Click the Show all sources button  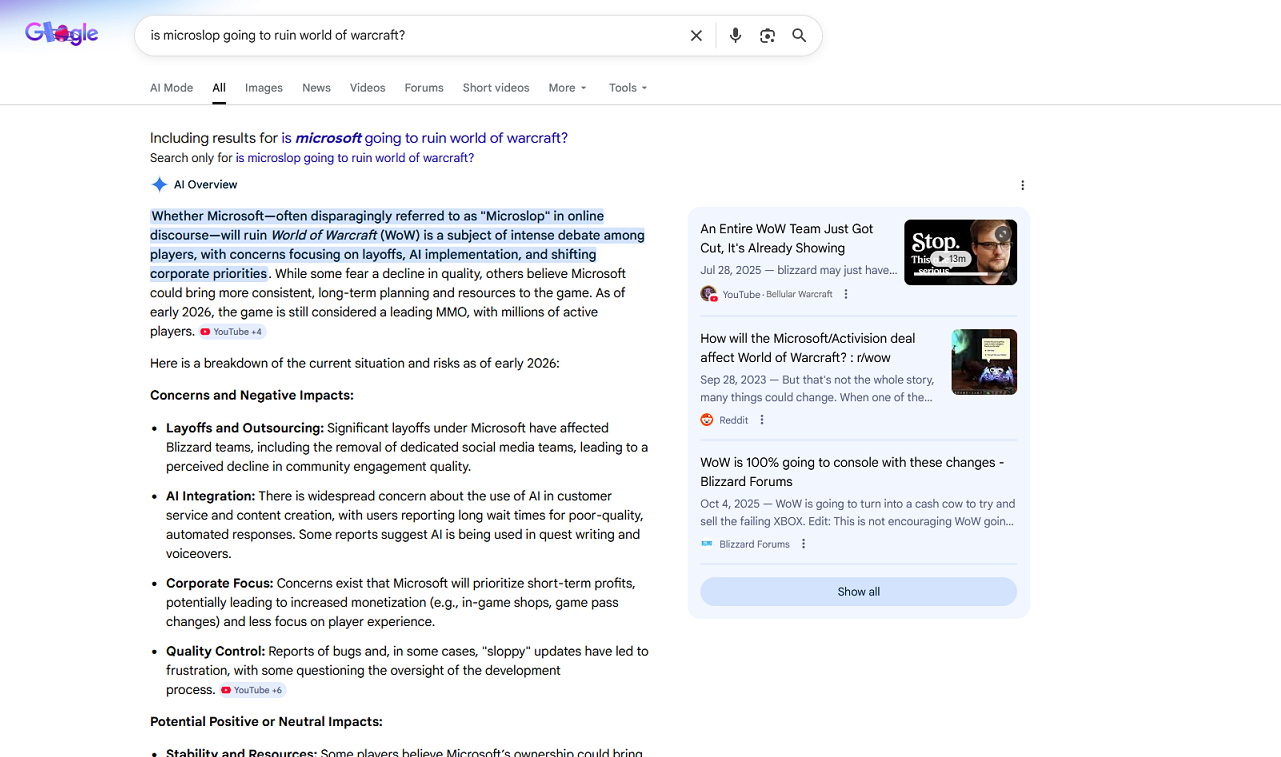click(858, 592)
